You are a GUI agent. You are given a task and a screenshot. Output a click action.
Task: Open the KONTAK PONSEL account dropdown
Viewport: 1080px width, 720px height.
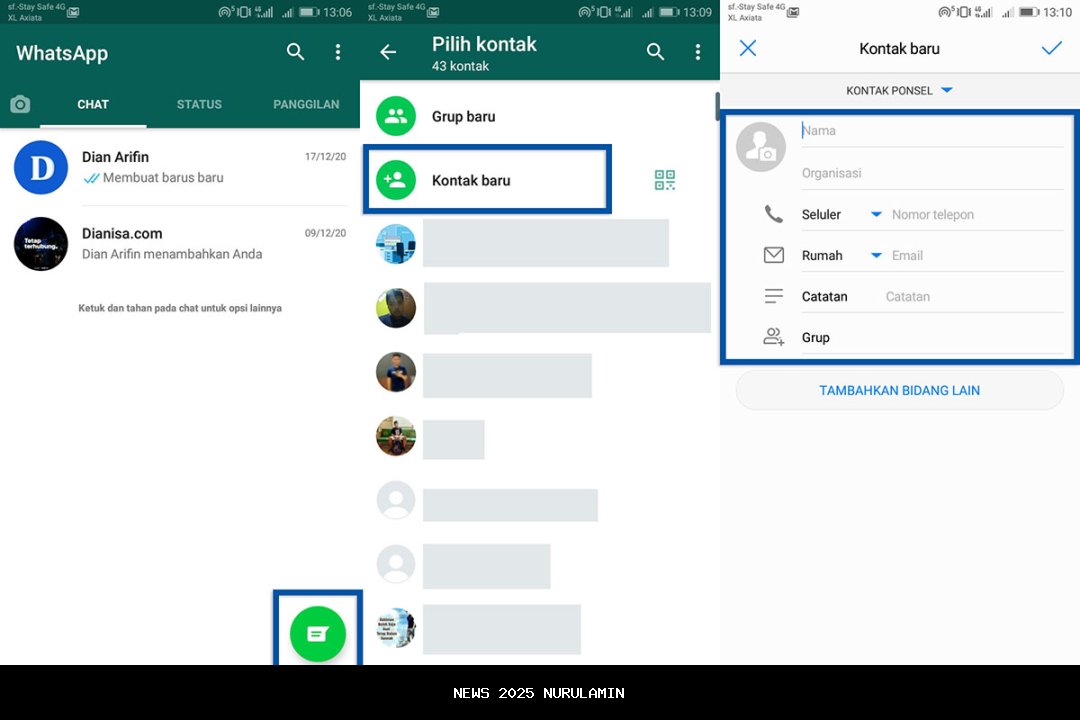point(900,90)
